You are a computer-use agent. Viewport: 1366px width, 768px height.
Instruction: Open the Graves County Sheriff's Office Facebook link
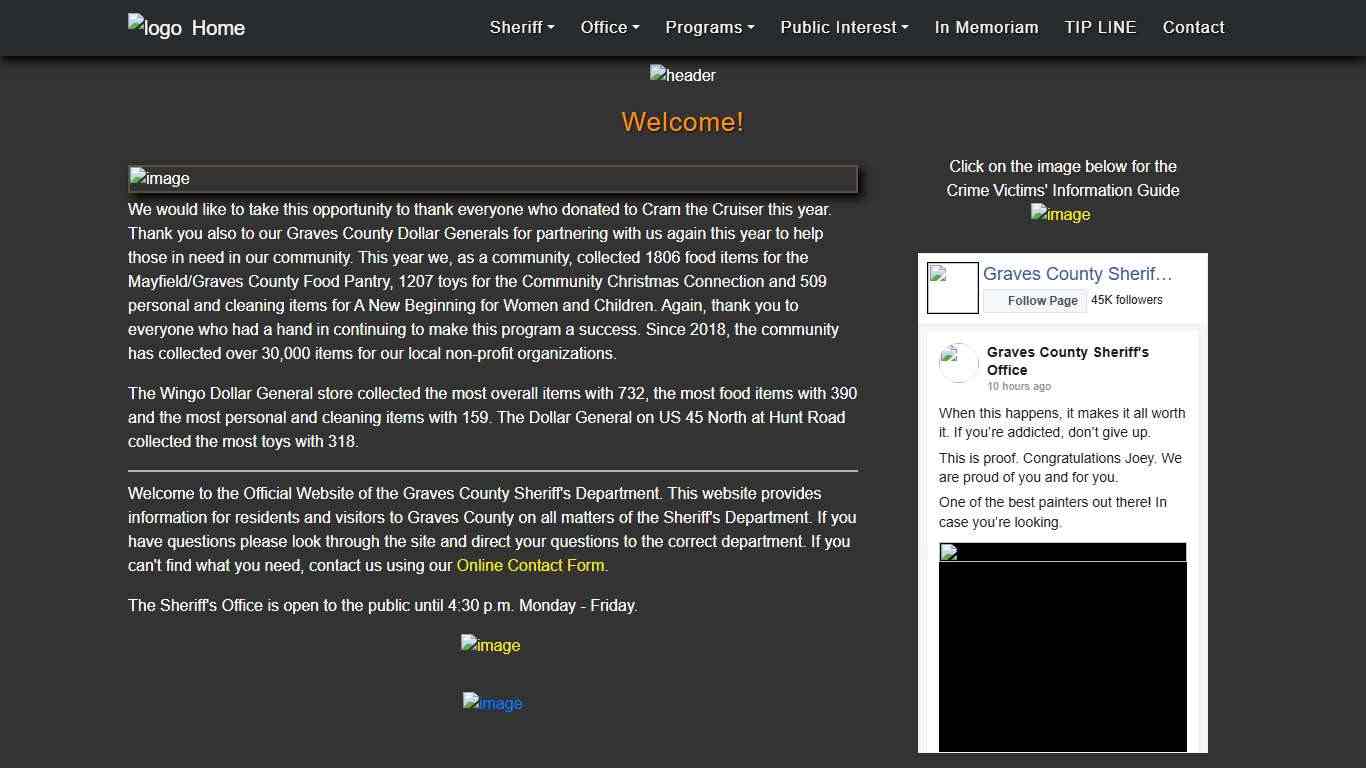(1078, 273)
